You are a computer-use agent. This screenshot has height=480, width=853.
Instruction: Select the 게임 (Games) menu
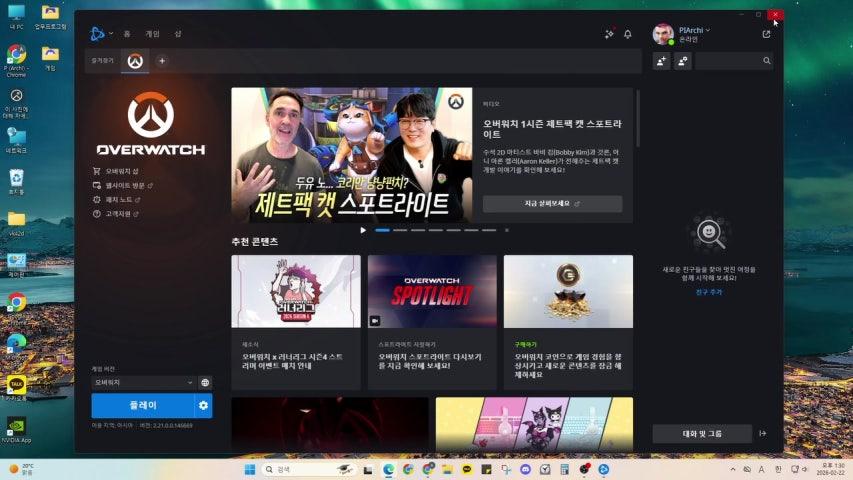pos(152,34)
